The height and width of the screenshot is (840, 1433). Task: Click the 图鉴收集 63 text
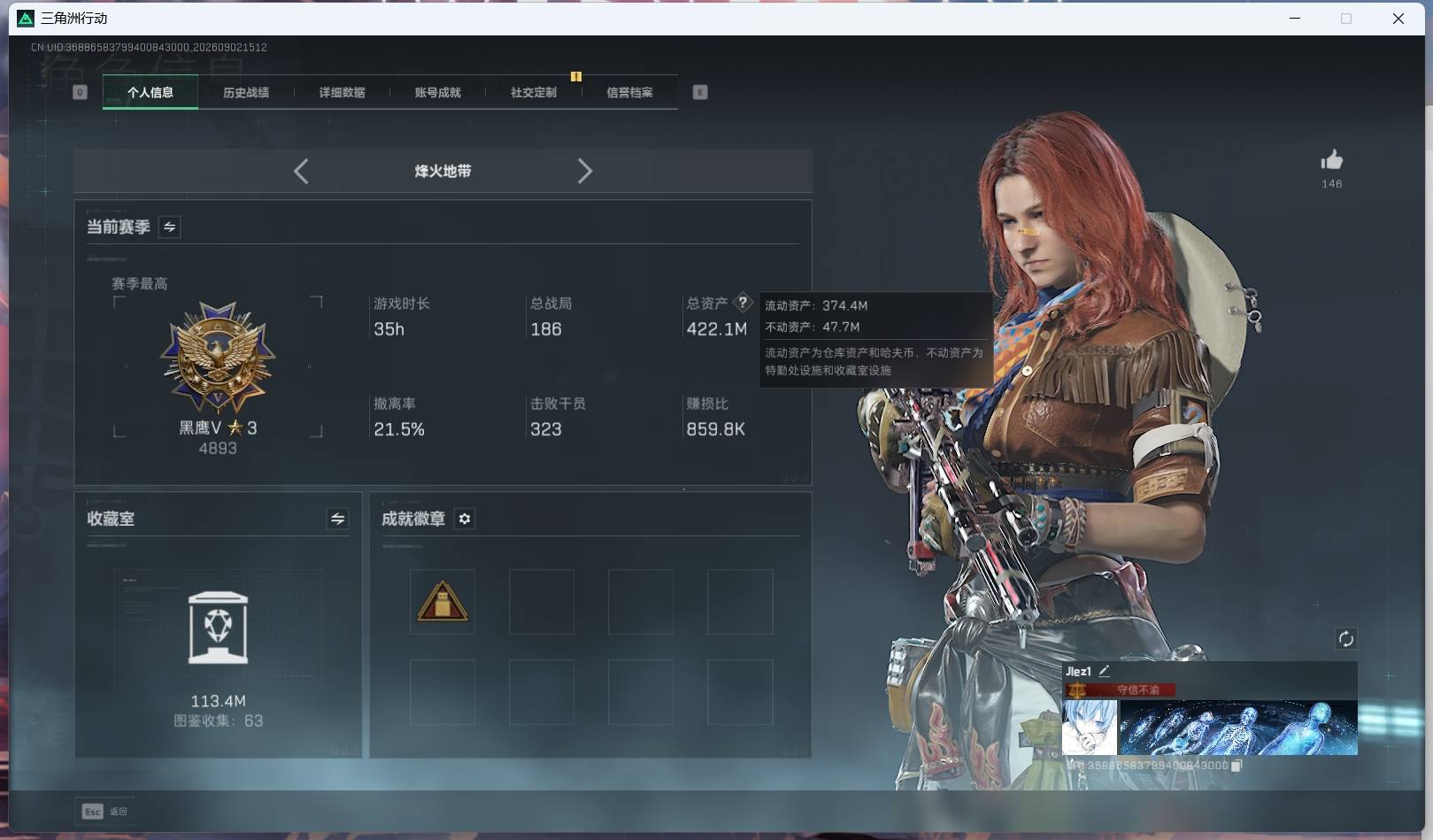(218, 721)
